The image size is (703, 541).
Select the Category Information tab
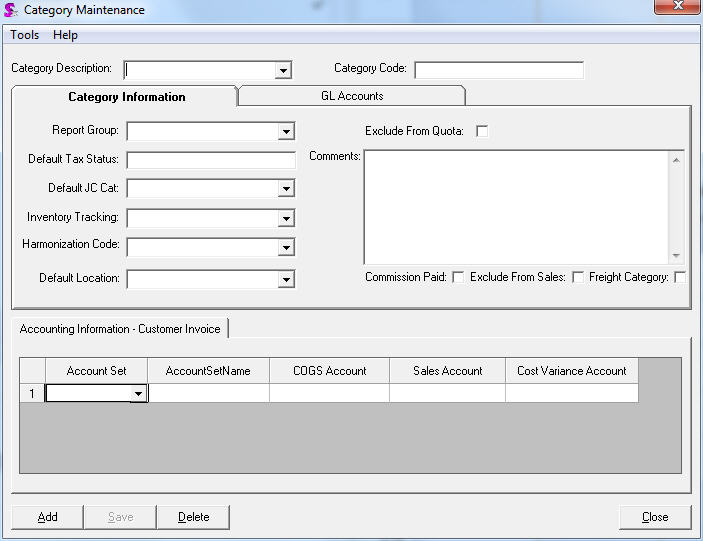click(x=126, y=97)
